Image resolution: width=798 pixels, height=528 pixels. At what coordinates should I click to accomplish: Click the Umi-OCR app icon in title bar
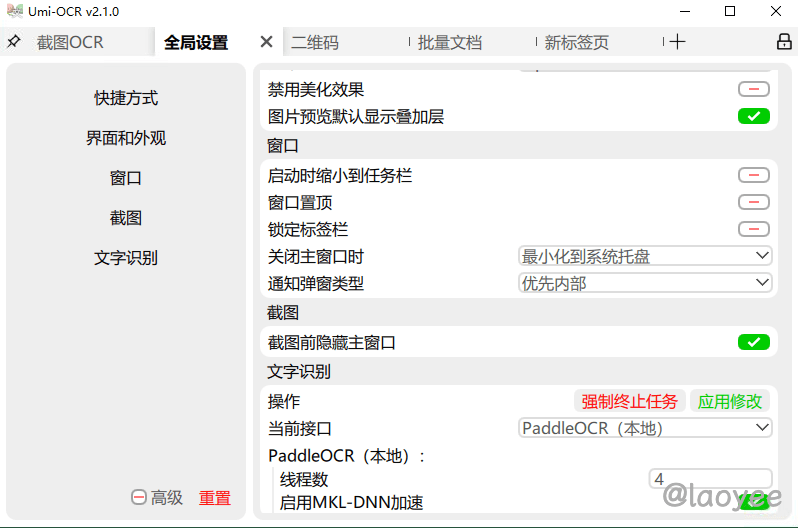(13, 11)
